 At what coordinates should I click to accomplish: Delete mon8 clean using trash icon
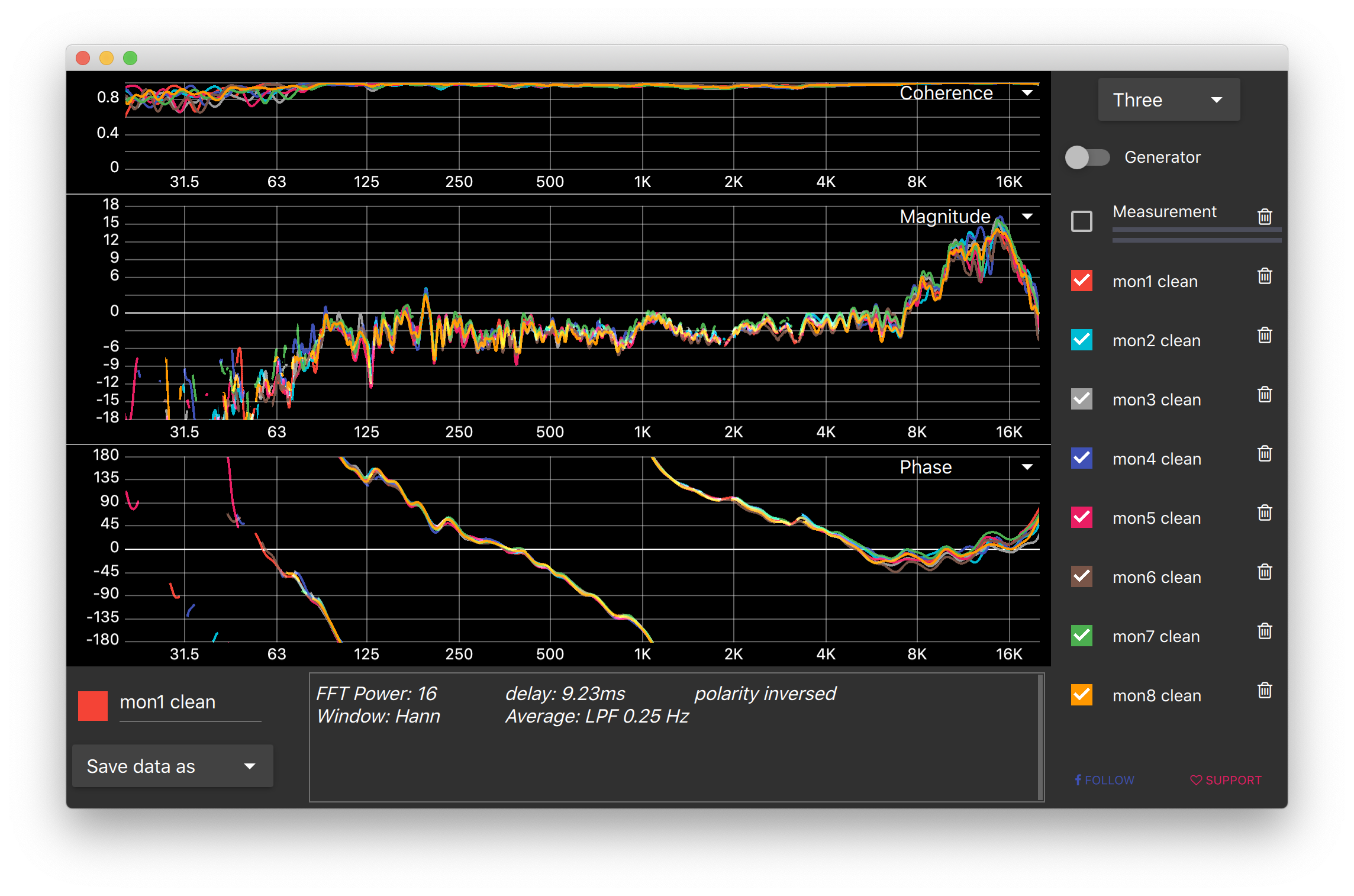click(x=1265, y=691)
